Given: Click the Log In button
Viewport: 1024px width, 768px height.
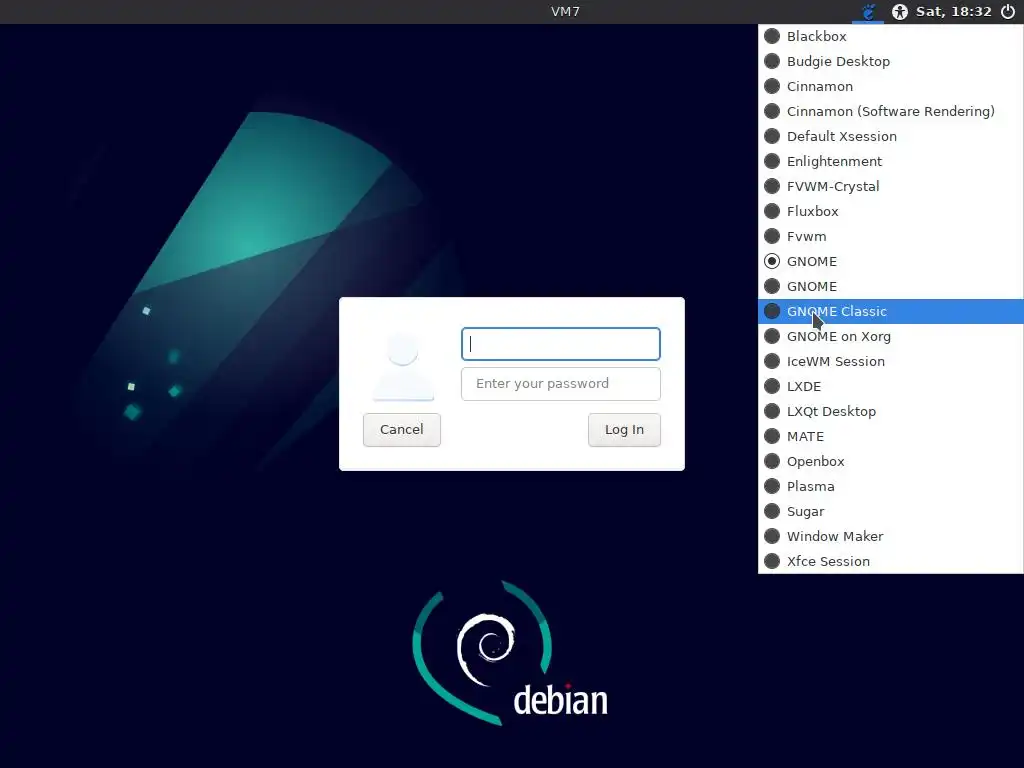Looking at the screenshot, I should tap(624, 430).
